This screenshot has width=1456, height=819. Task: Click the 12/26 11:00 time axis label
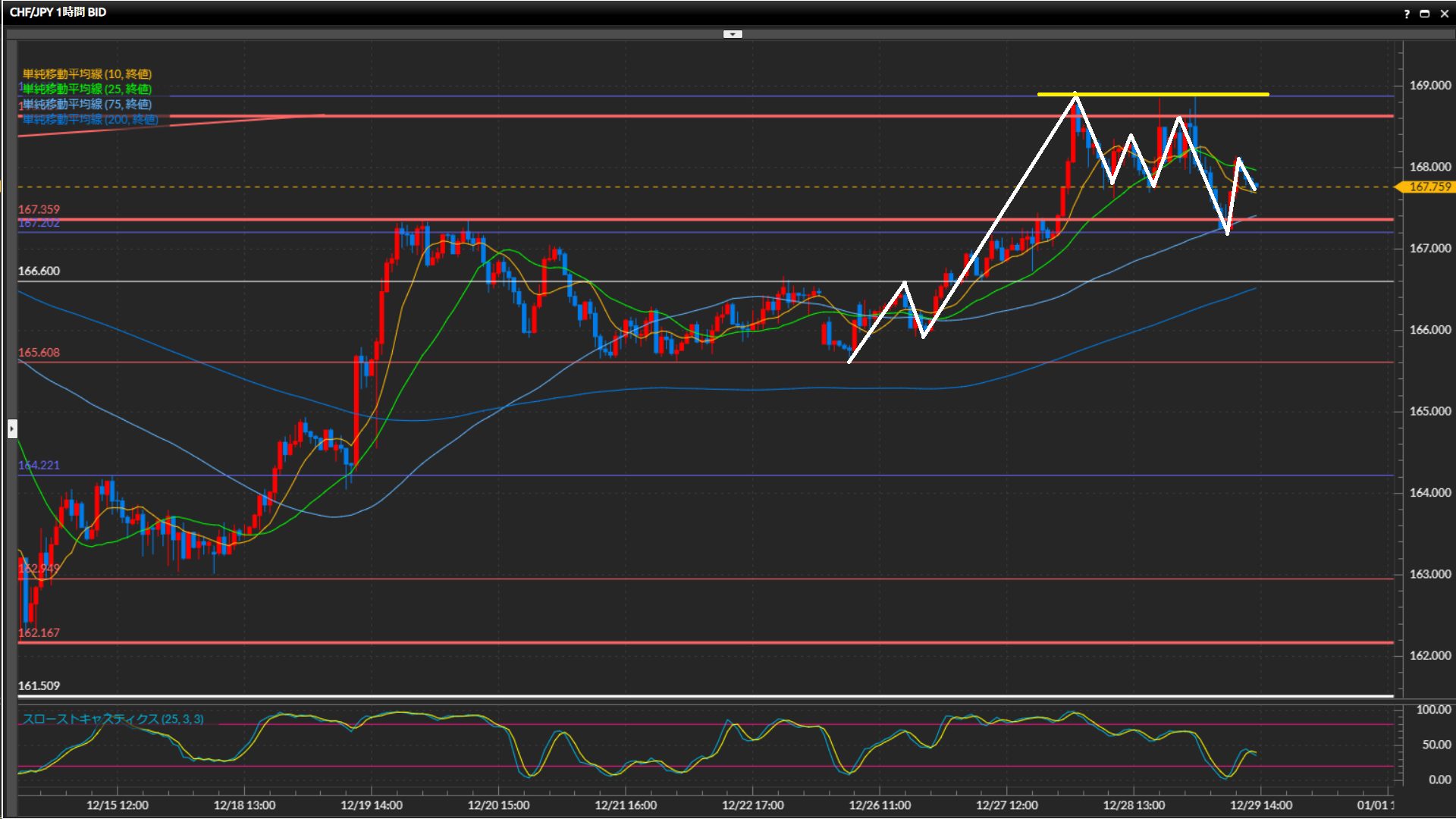pyautogui.click(x=880, y=805)
